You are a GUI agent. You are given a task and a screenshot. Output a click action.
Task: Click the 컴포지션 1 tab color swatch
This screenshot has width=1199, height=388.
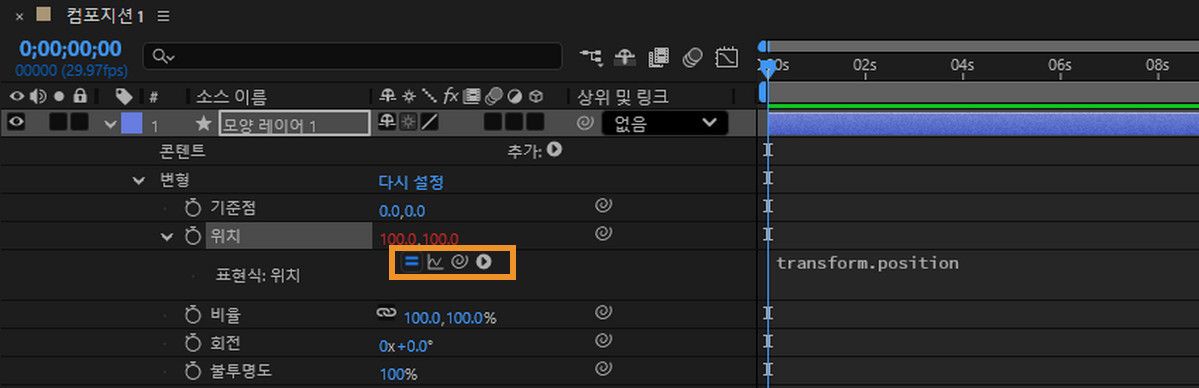[x=44, y=15]
